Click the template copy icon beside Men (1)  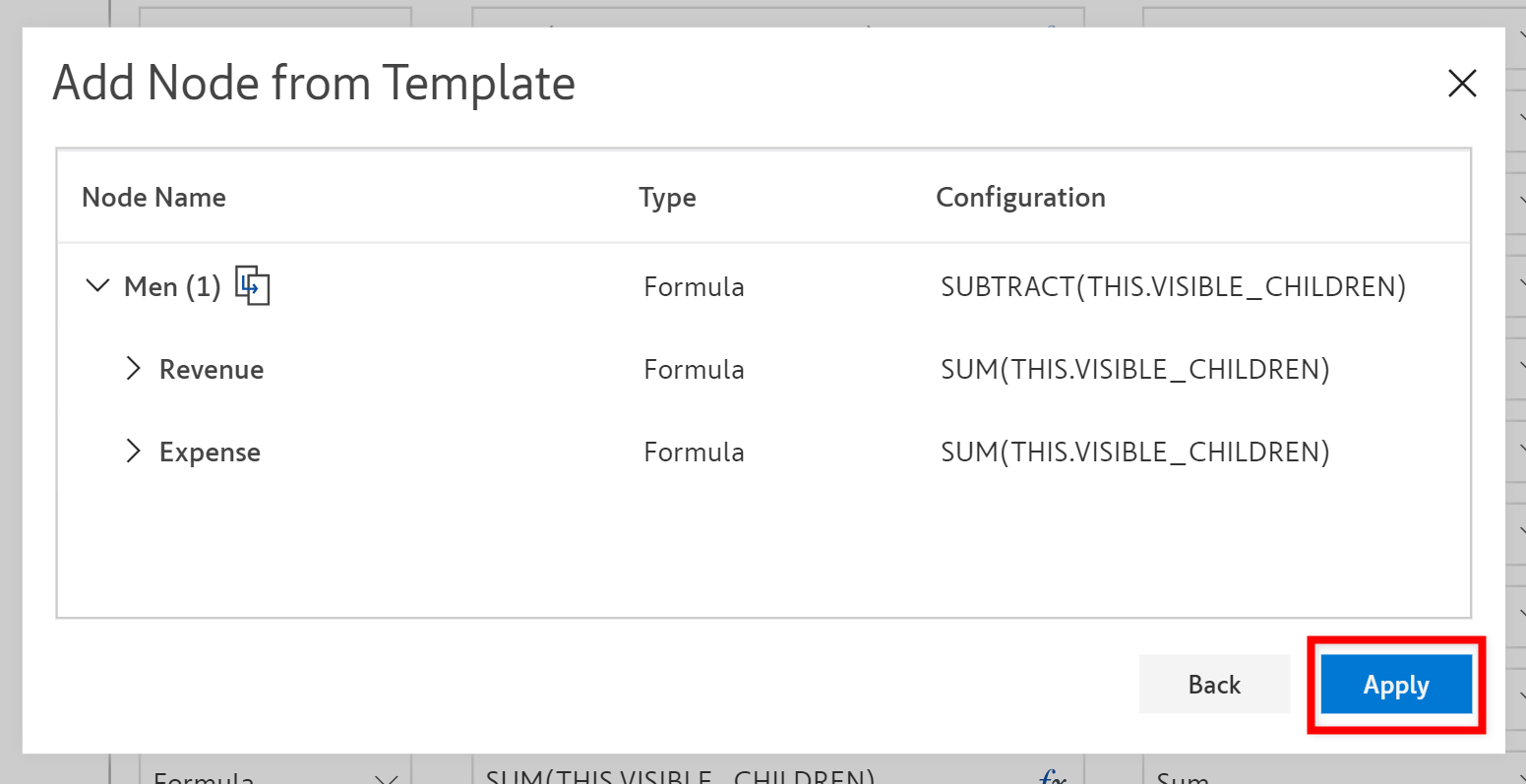pos(253,286)
